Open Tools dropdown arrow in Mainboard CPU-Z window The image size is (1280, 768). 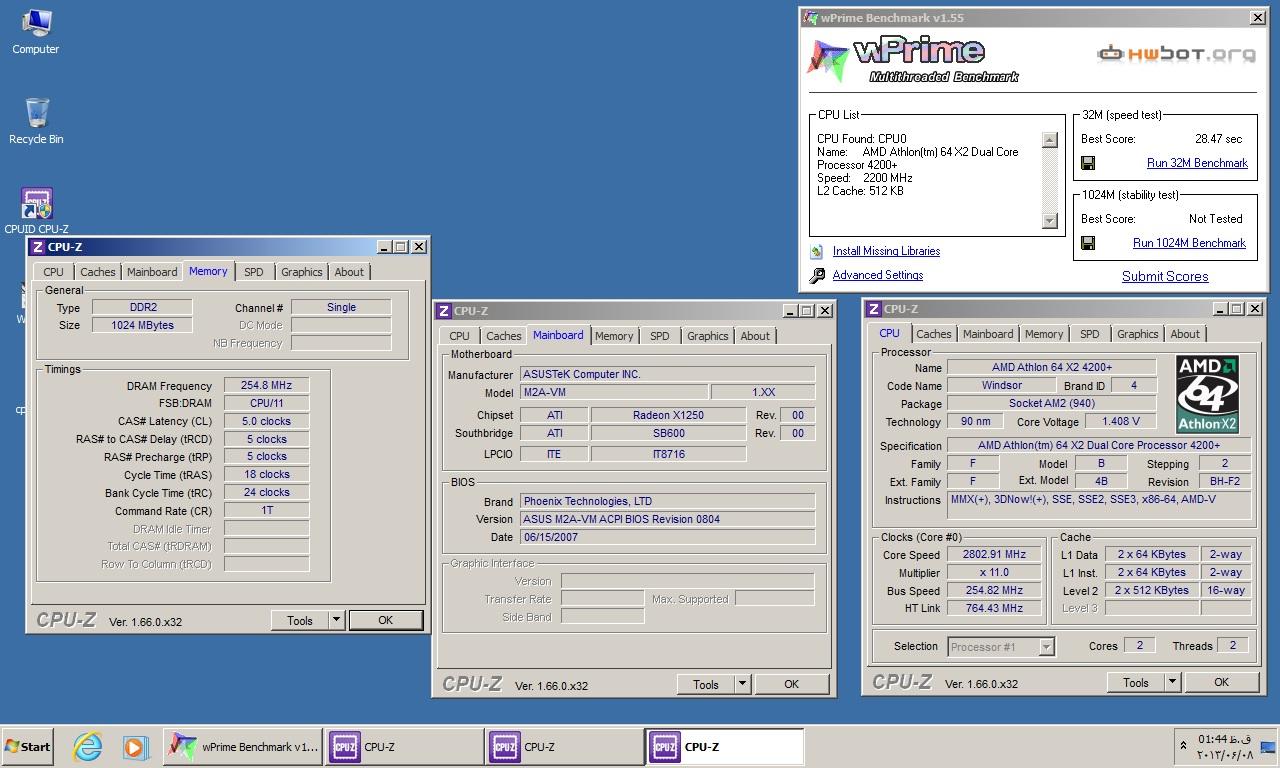pyautogui.click(x=743, y=685)
